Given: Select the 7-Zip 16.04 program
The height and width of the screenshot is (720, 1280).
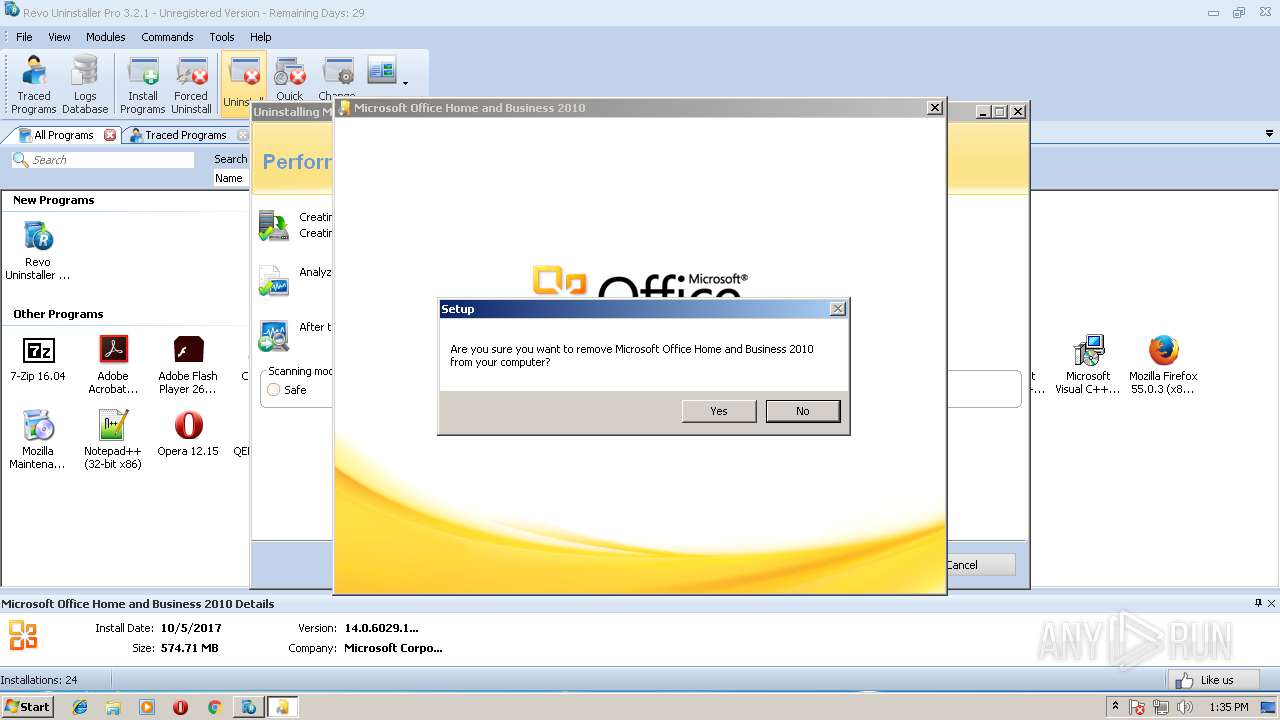Looking at the screenshot, I should (x=38, y=360).
